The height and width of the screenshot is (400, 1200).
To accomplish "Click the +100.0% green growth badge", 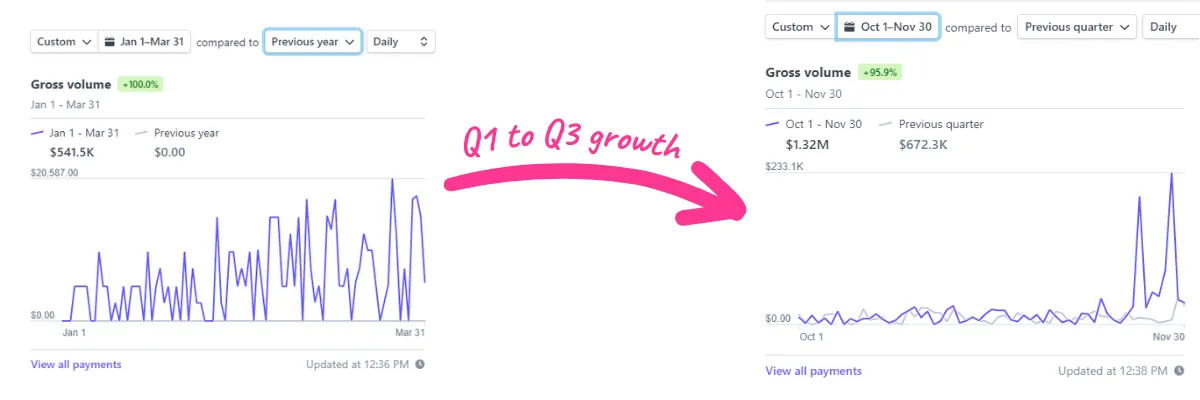I will 140,85.
